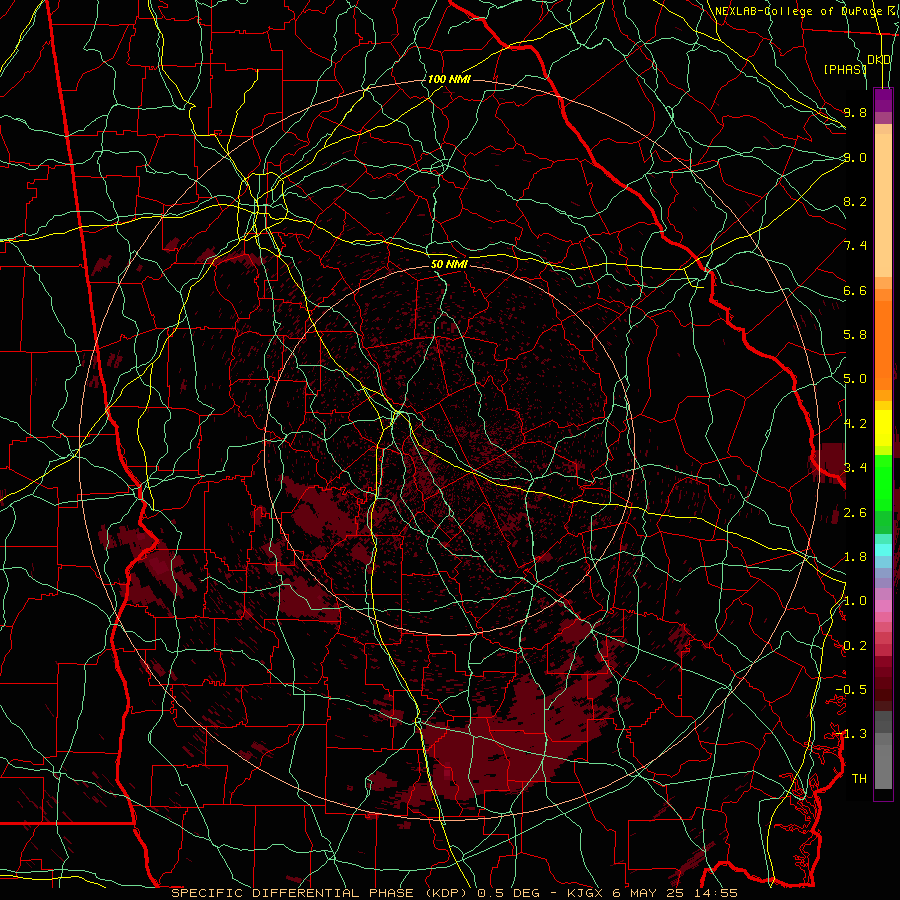Click the -0.5 scale value
900x900 pixels.
pyautogui.click(x=851, y=690)
